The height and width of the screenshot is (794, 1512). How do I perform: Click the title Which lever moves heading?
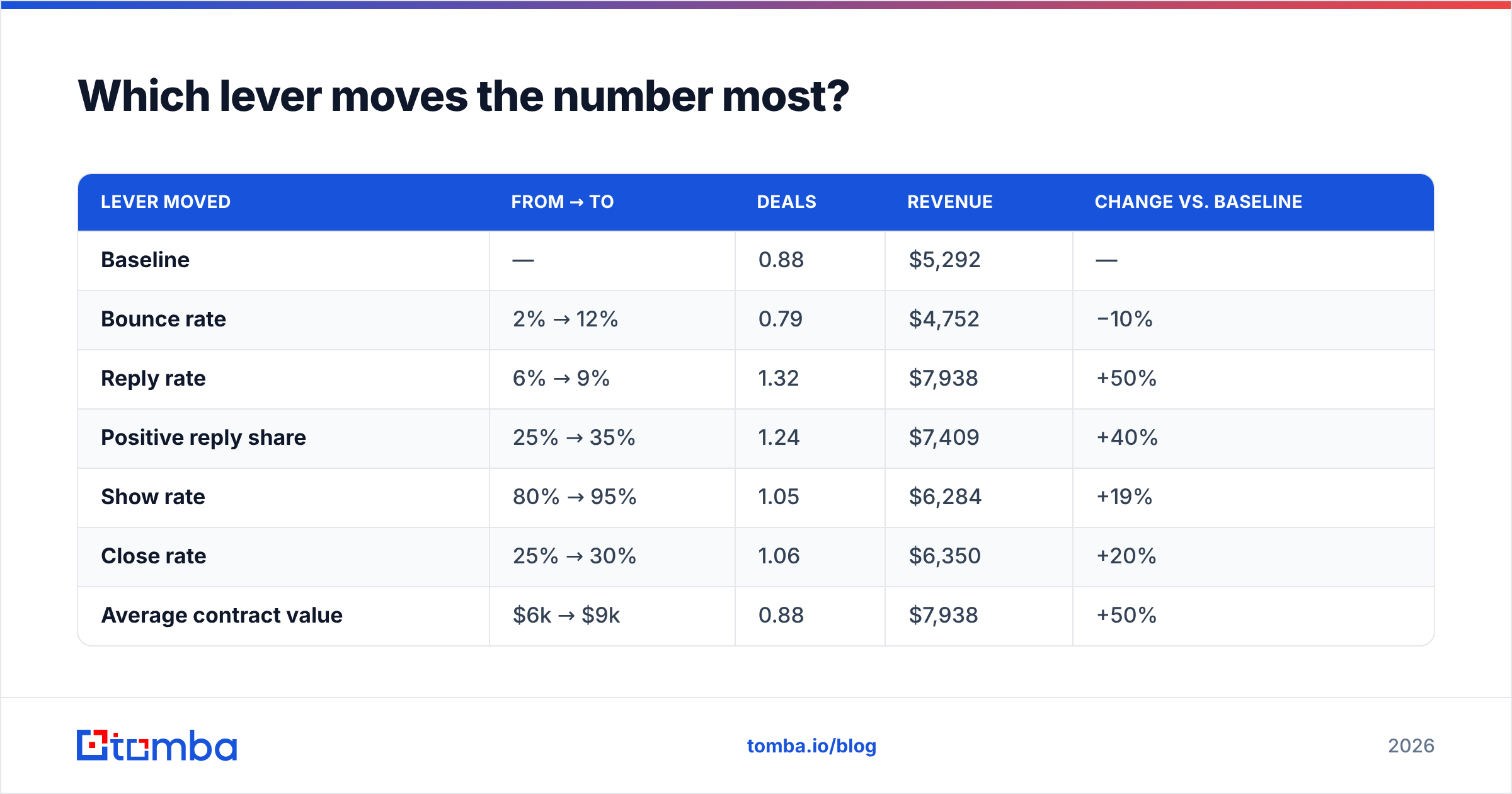463,96
